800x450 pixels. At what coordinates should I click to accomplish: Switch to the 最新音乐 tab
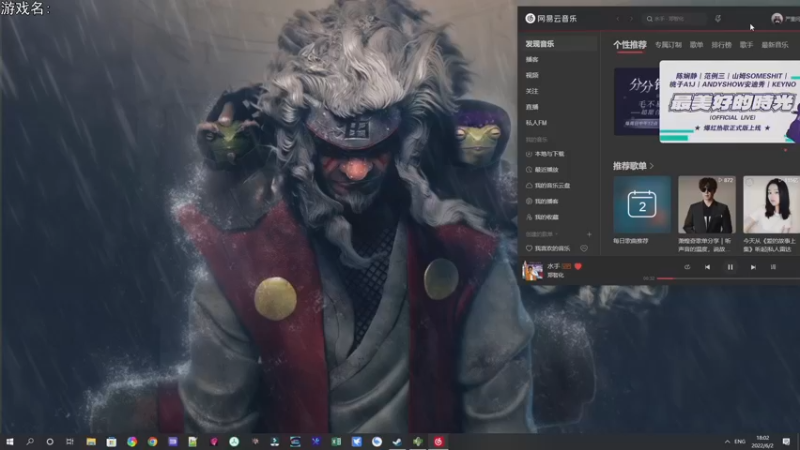[x=775, y=45]
